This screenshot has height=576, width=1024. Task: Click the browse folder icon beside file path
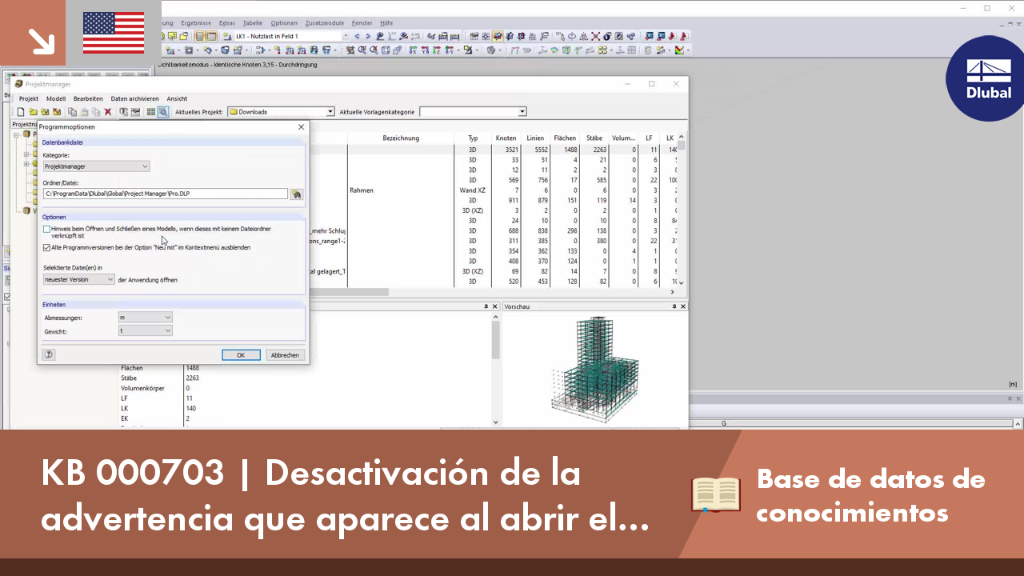click(296, 194)
